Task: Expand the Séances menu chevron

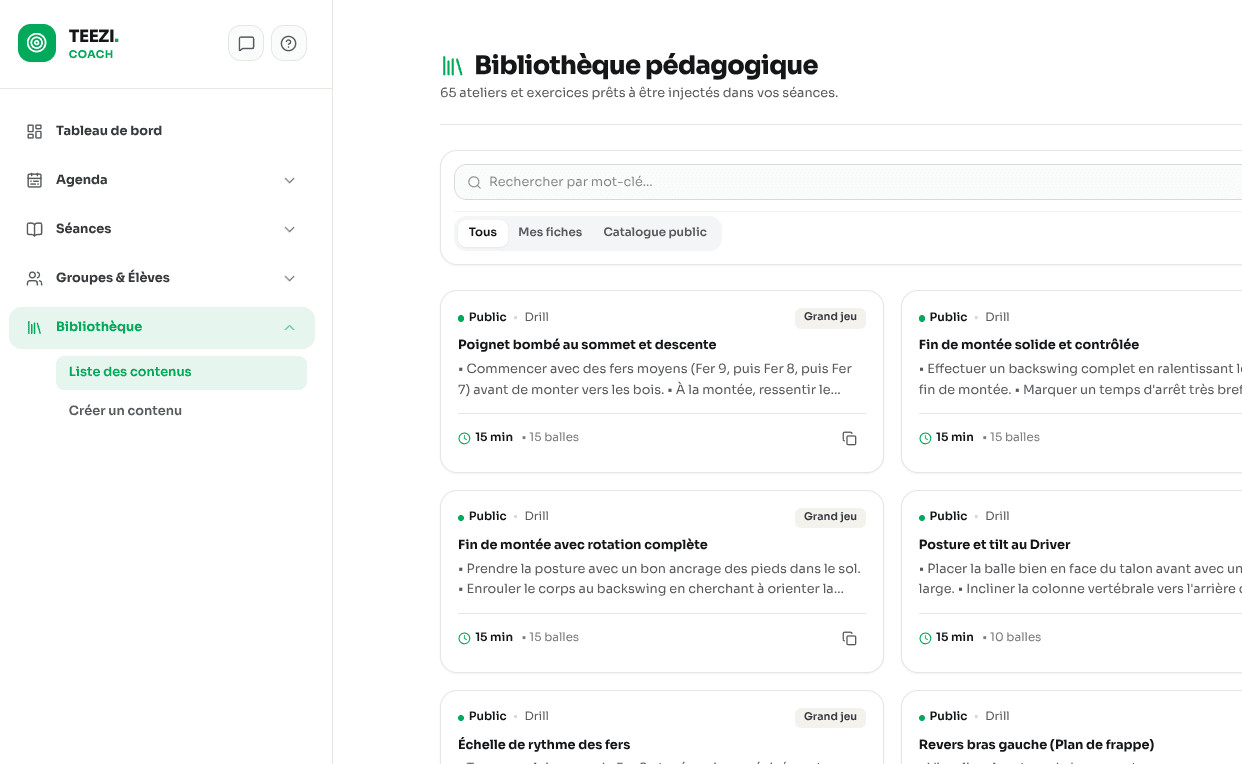Action: pos(289,229)
